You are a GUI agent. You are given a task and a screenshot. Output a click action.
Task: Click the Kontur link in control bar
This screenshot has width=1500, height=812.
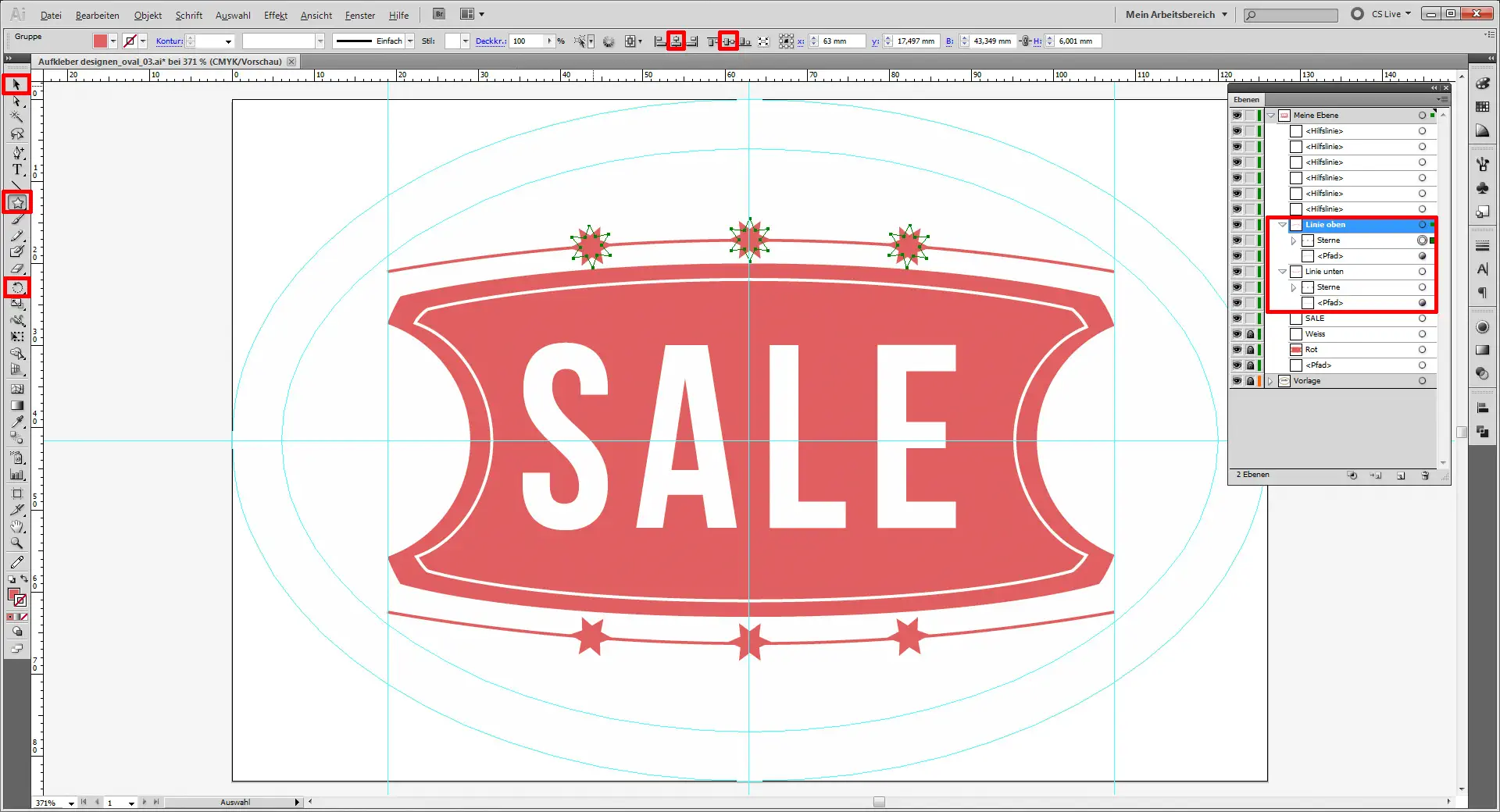[x=169, y=41]
